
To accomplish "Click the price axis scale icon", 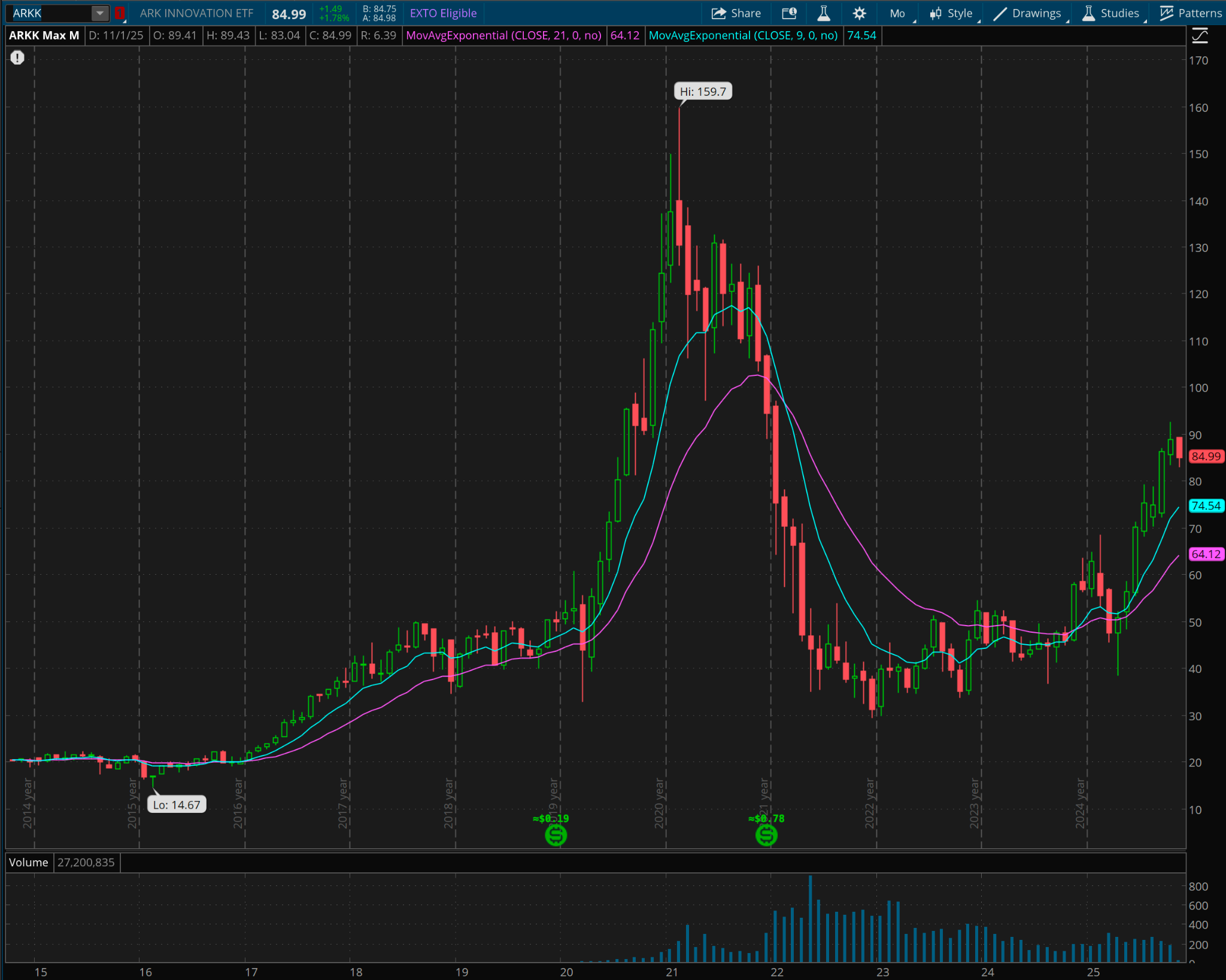I will (1200, 36).
